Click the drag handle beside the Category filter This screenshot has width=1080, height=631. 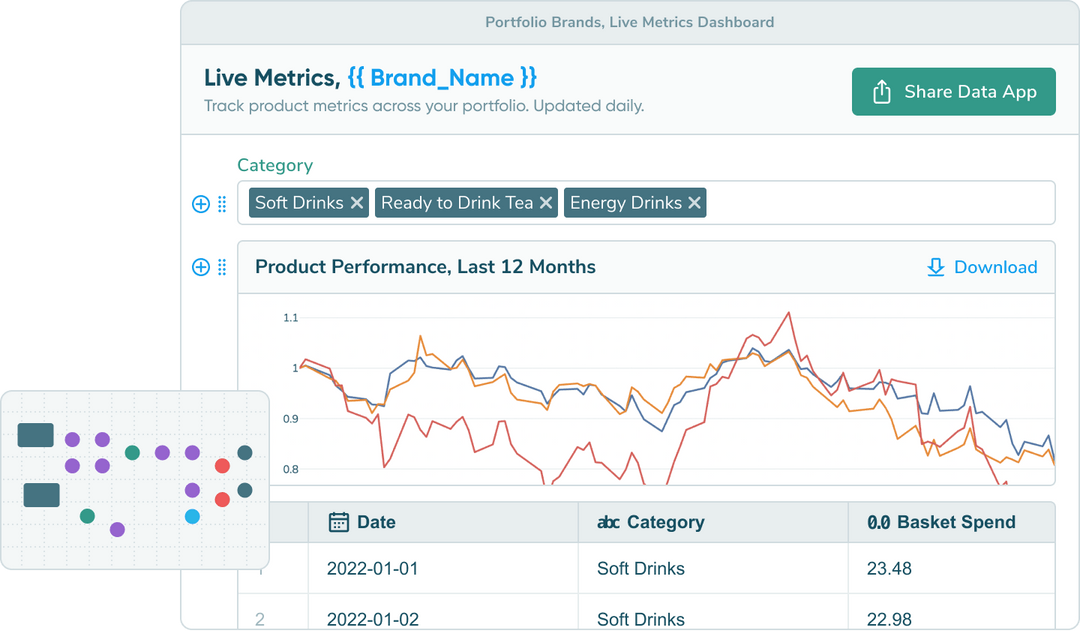(222, 203)
